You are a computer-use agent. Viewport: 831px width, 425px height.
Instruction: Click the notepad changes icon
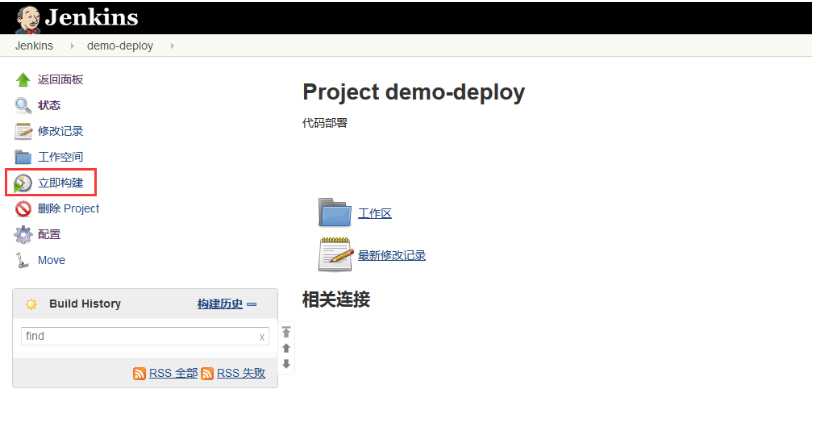tap(23, 131)
